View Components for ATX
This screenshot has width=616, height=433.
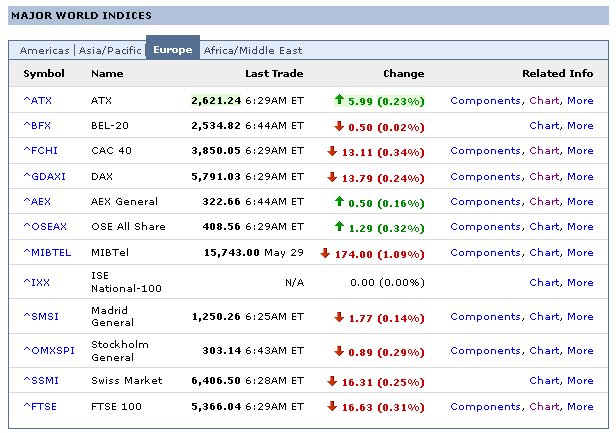tap(486, 101)
